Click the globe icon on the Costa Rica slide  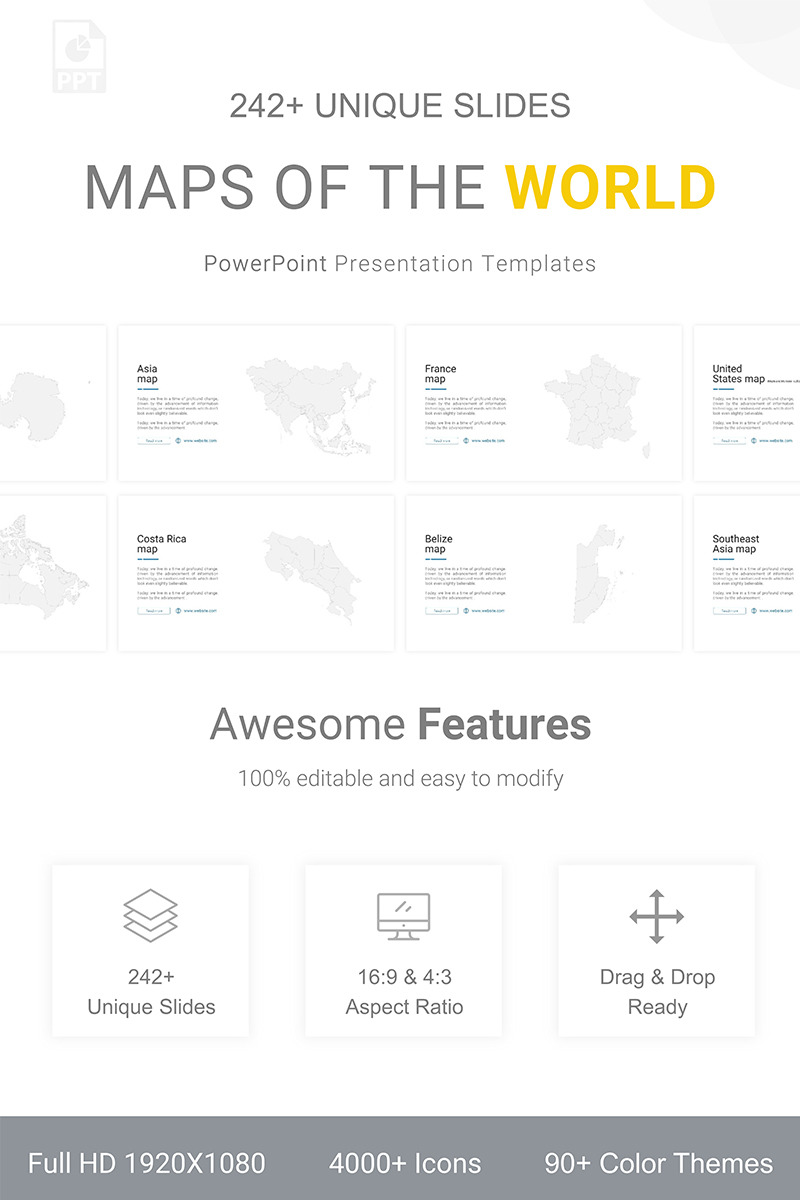[178, 610]
